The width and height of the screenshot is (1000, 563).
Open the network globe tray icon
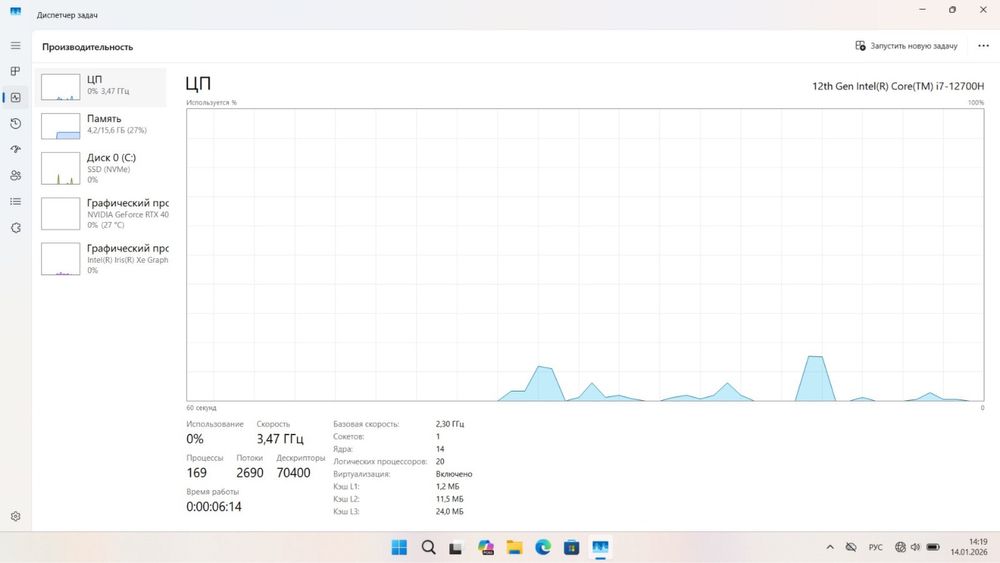(900, 547)
